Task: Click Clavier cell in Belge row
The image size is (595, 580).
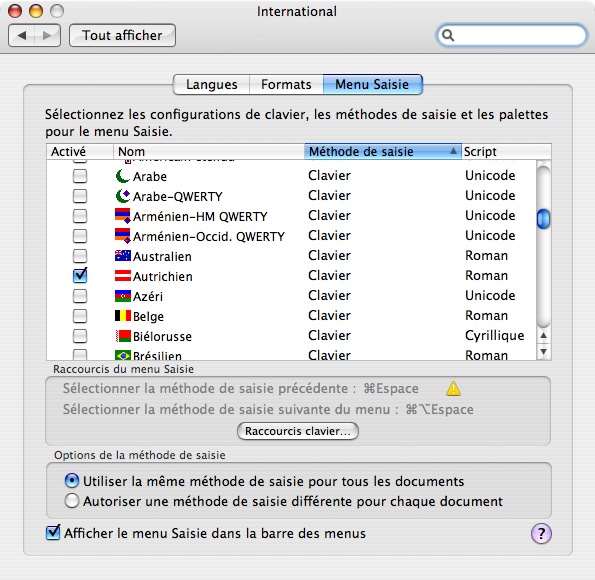Action: click(329, 315)
